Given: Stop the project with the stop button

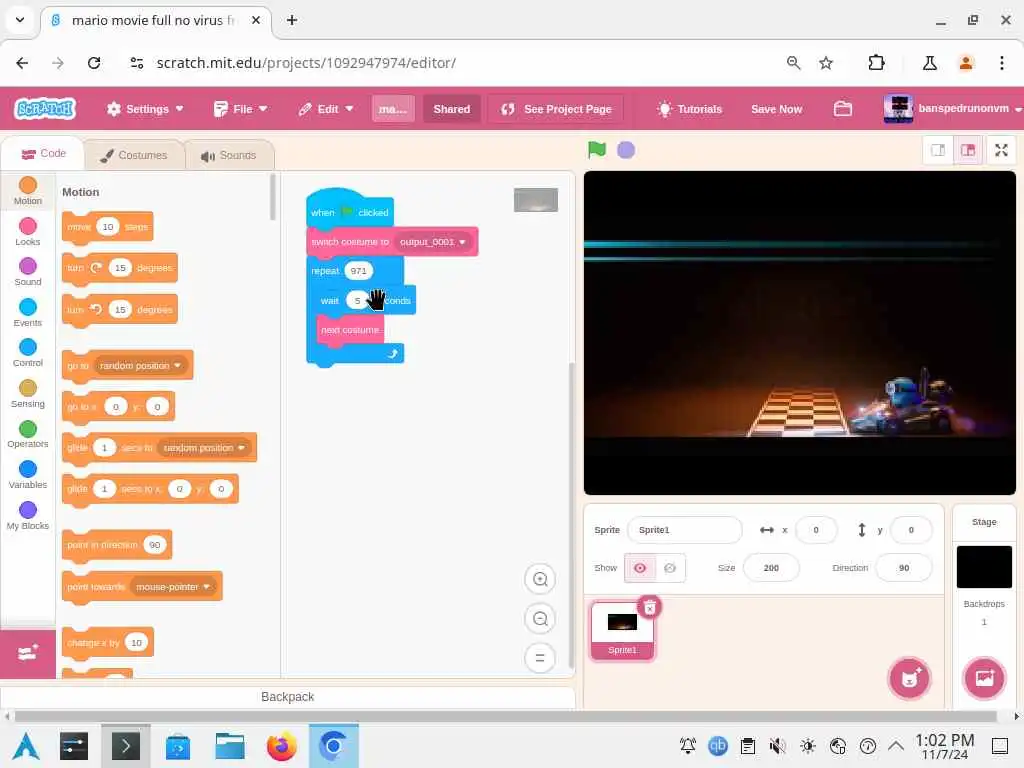Looking at the screenshot, I should tap(626, 150).
